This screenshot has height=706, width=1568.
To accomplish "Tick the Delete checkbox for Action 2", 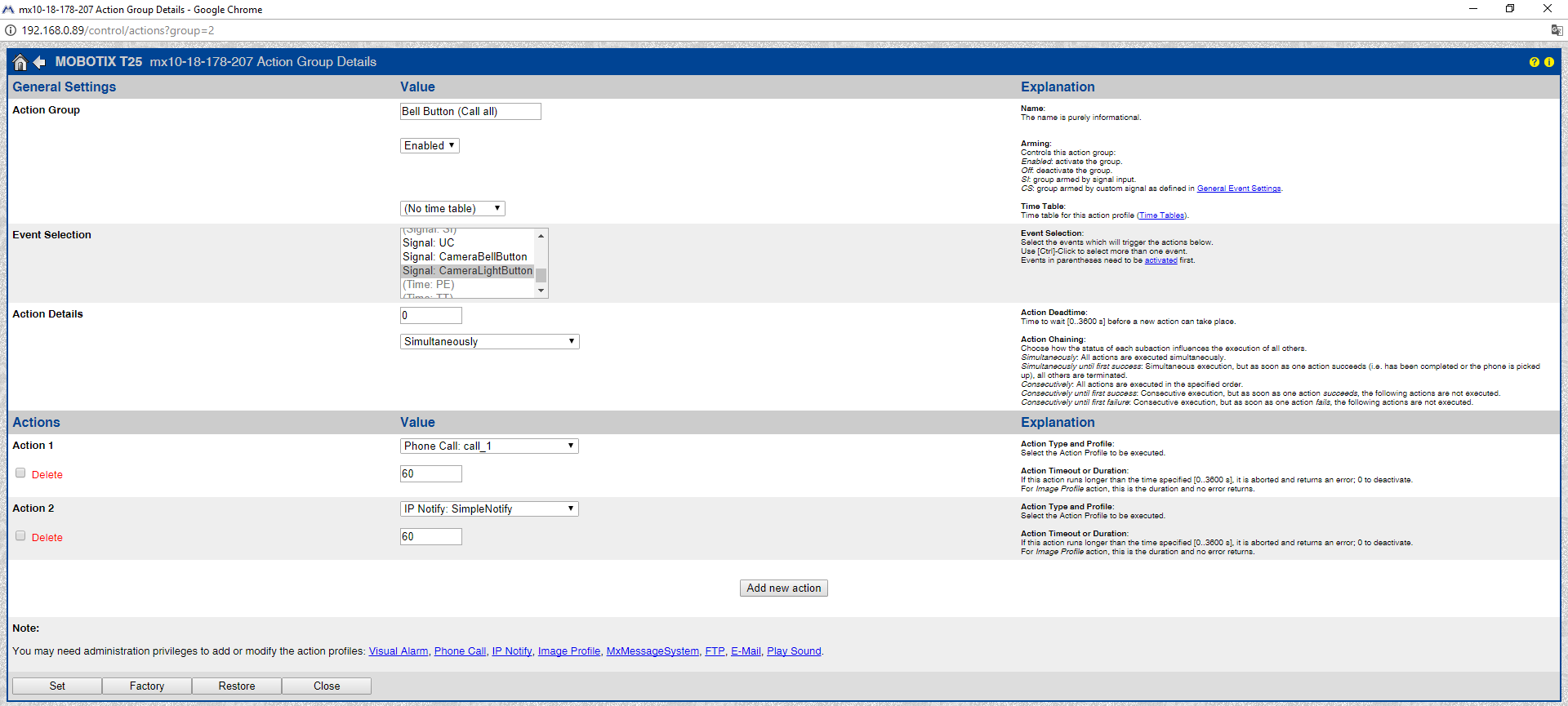I will click(x=20, y=536).
